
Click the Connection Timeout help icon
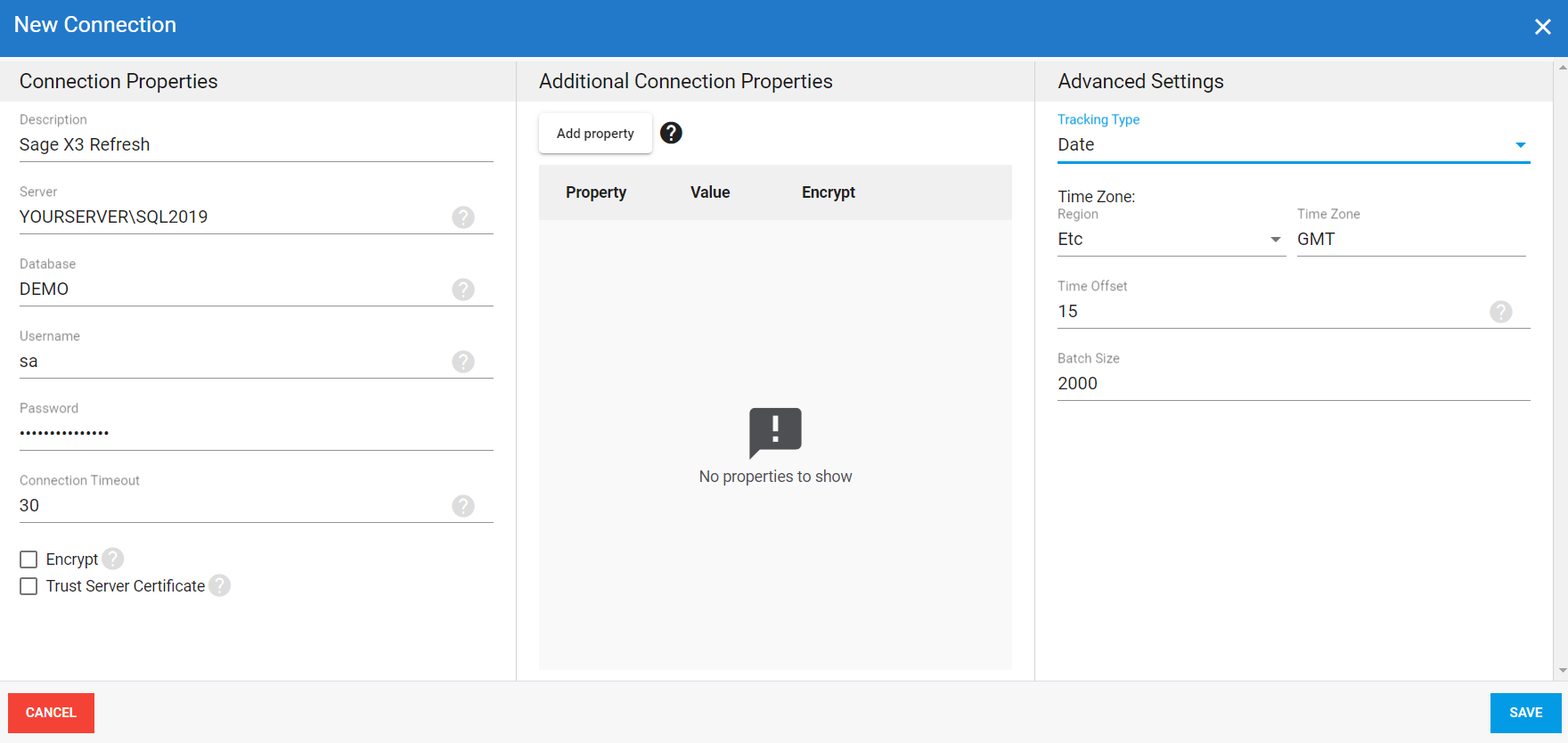462,506
